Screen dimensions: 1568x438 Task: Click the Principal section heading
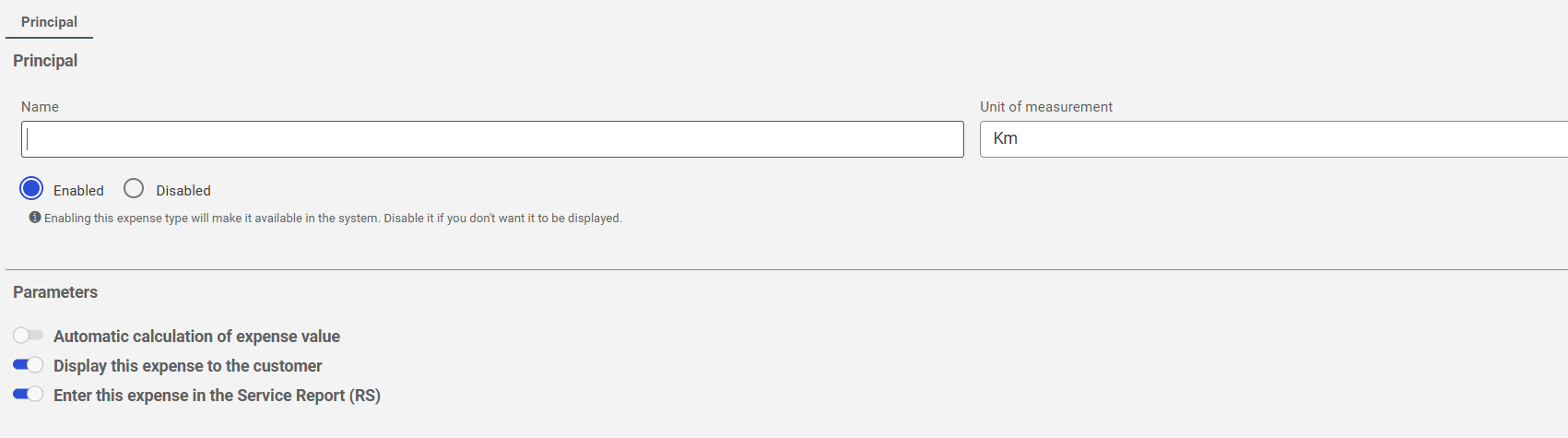coord(45,61)
